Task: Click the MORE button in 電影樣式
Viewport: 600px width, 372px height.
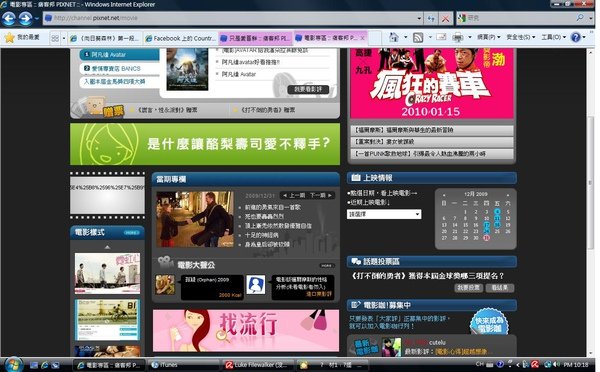Action: coord(132,233)
